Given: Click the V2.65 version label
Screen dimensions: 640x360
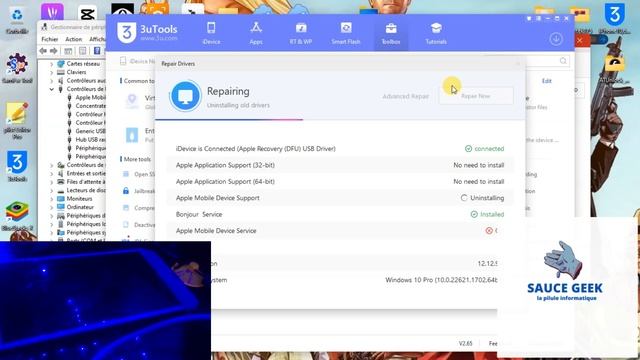Looking at the screenshot, I should coord(465,343).
